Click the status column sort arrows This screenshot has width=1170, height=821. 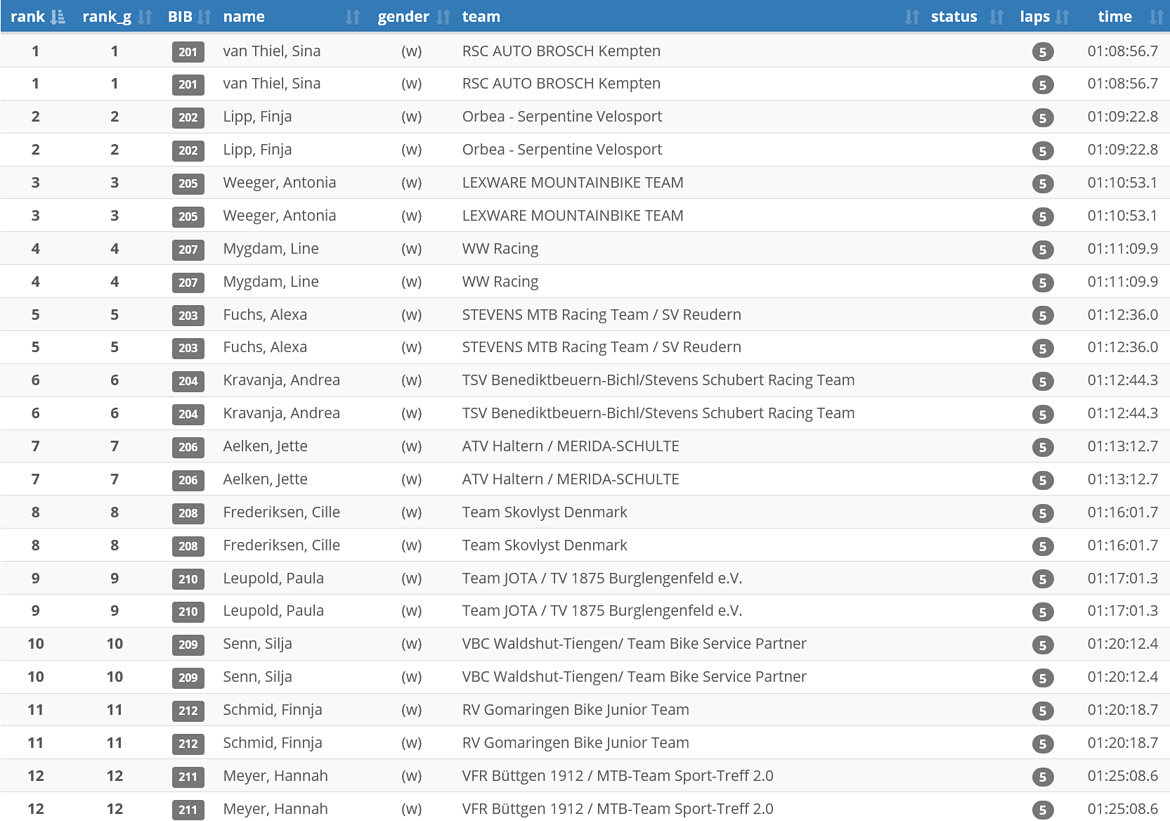click(x=996, y=16)
